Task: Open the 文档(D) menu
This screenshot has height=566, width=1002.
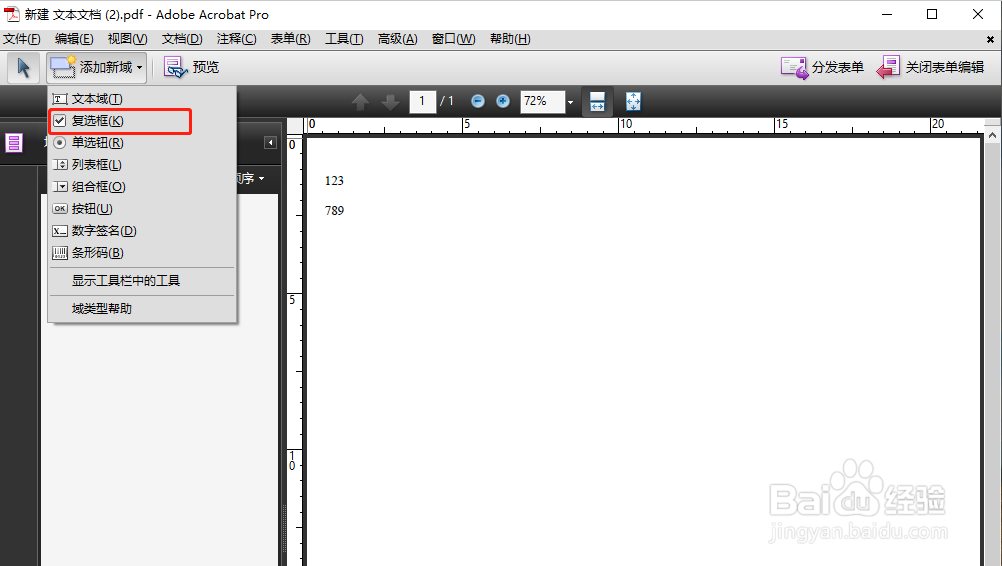Action: click(181, 39)
